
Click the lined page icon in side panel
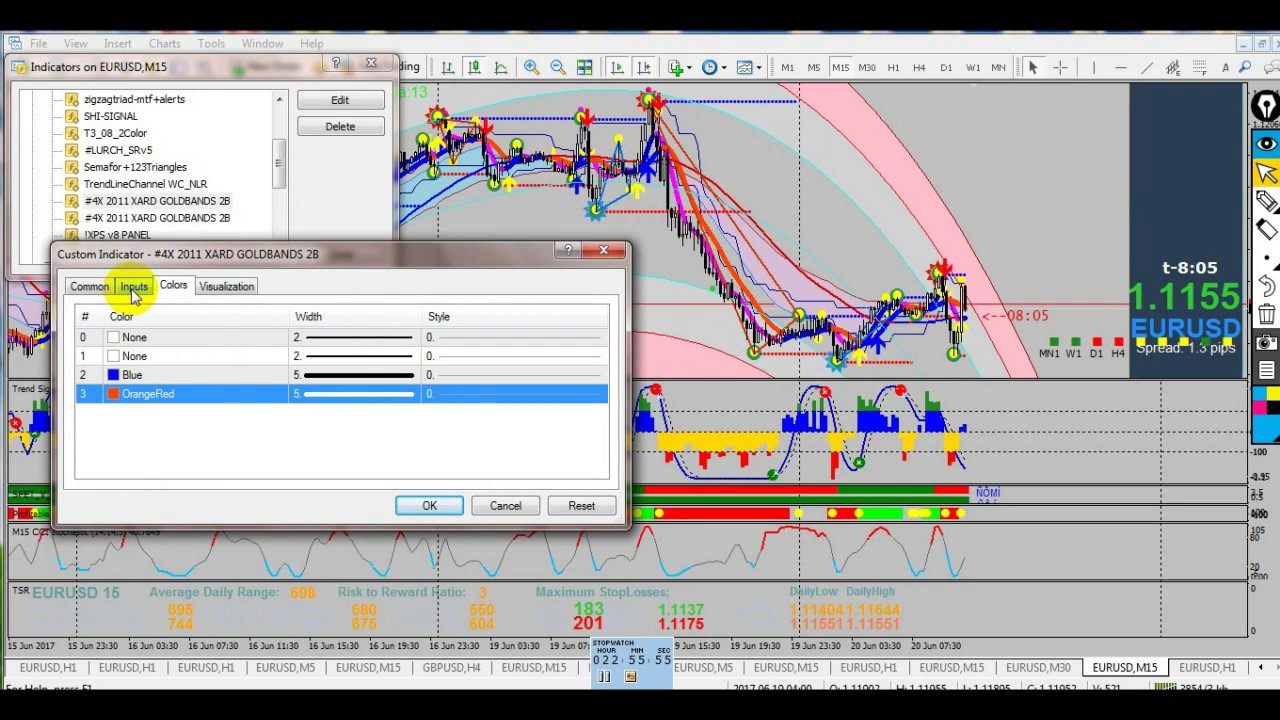1266,371
